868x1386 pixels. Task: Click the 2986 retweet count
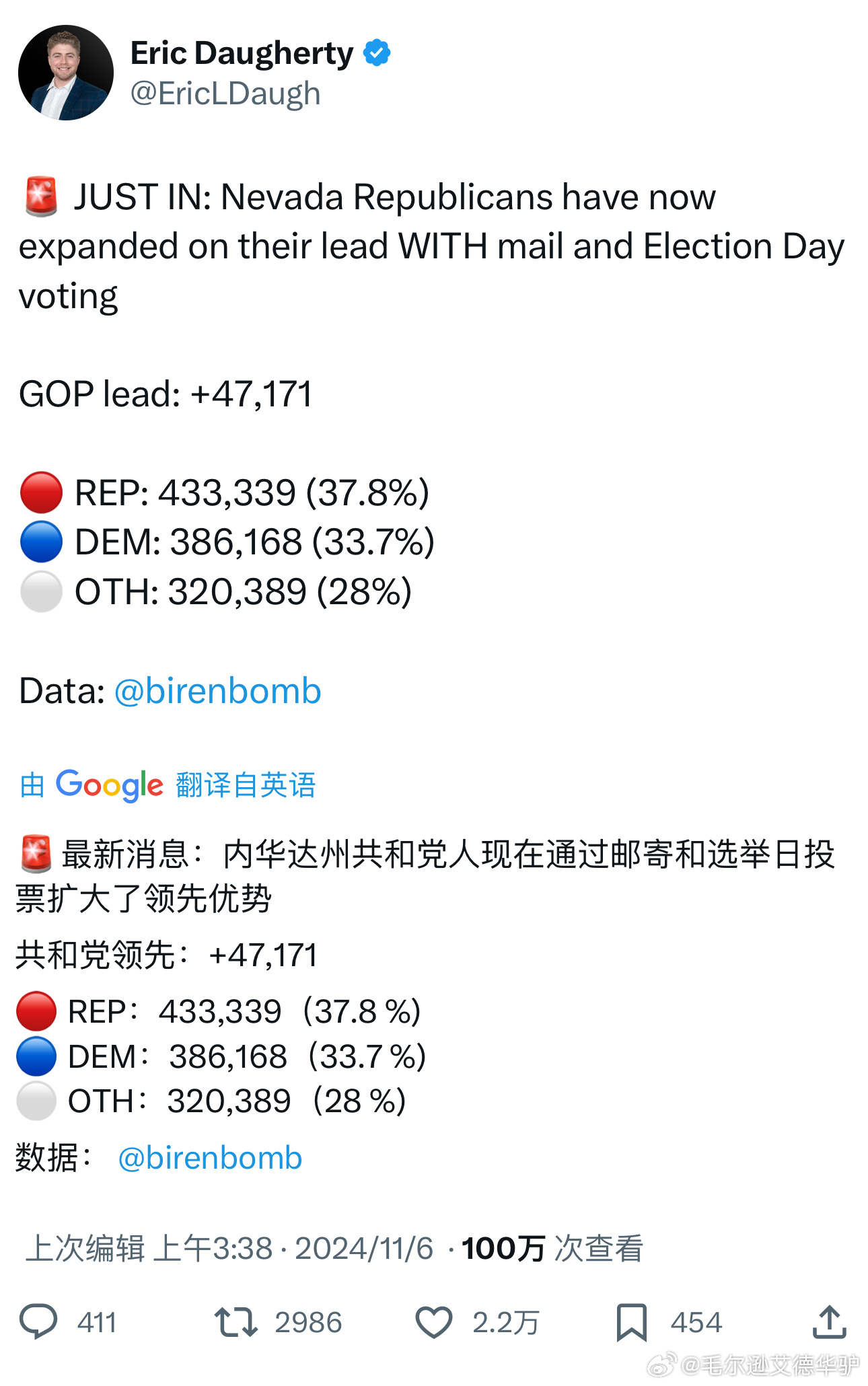[x=308, y=1323]
